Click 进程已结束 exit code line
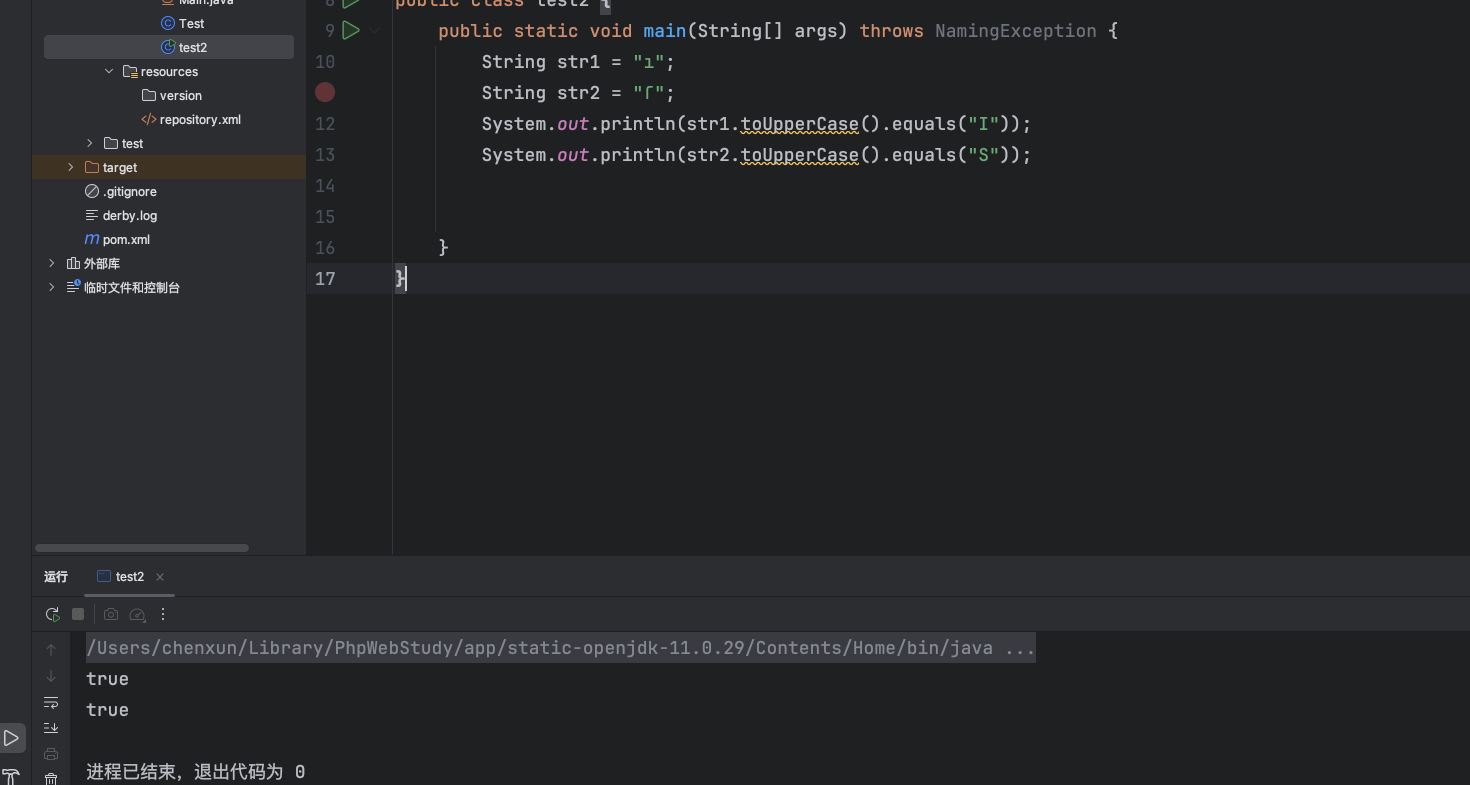Image resolution: width=1470 pixels, height=785 pixels. (x=195, y=772)
